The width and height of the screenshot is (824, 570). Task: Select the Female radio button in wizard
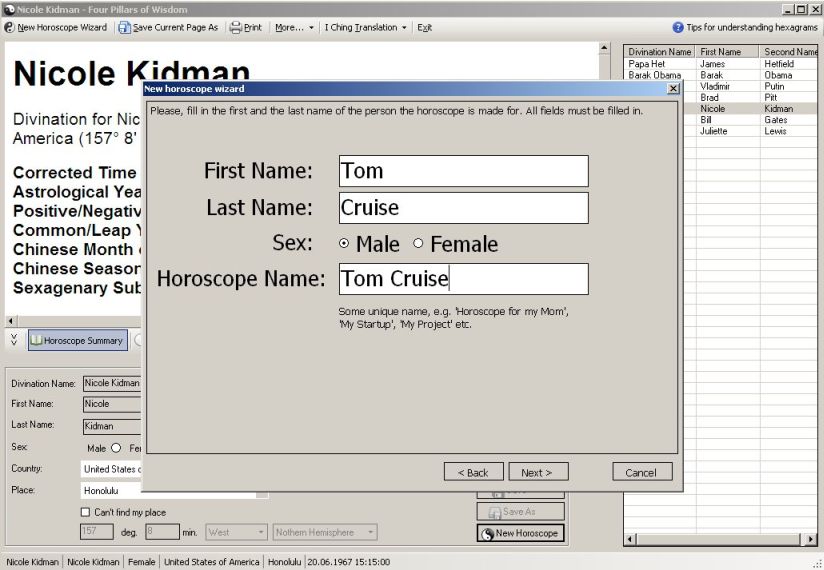[x=418, y=243]
